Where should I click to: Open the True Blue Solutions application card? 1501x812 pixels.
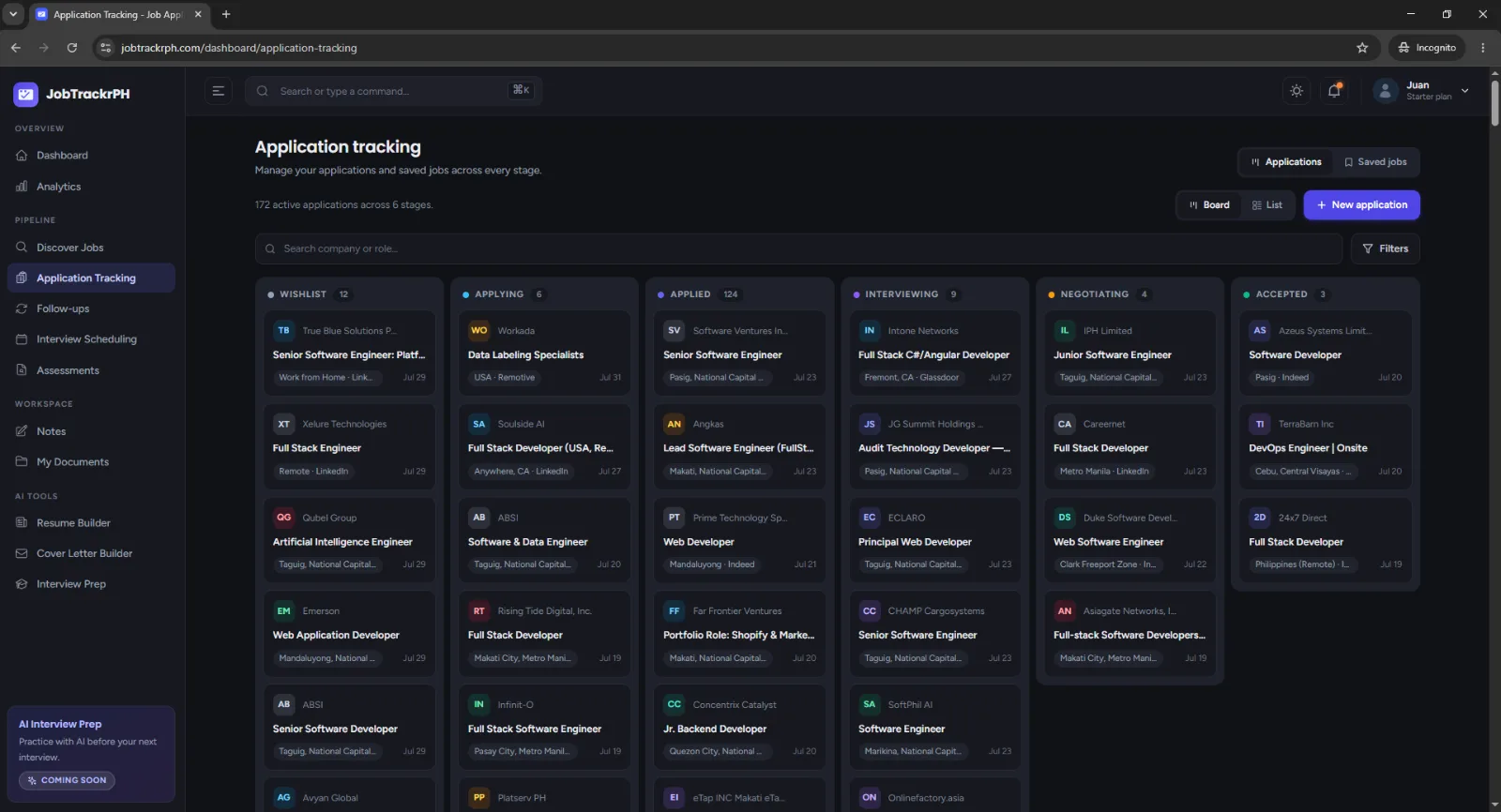coord(349,353)
